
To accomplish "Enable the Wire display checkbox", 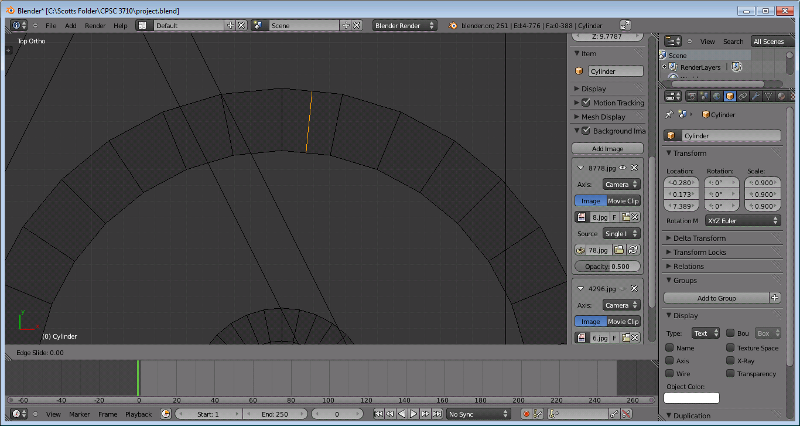I will coord(669,373).
